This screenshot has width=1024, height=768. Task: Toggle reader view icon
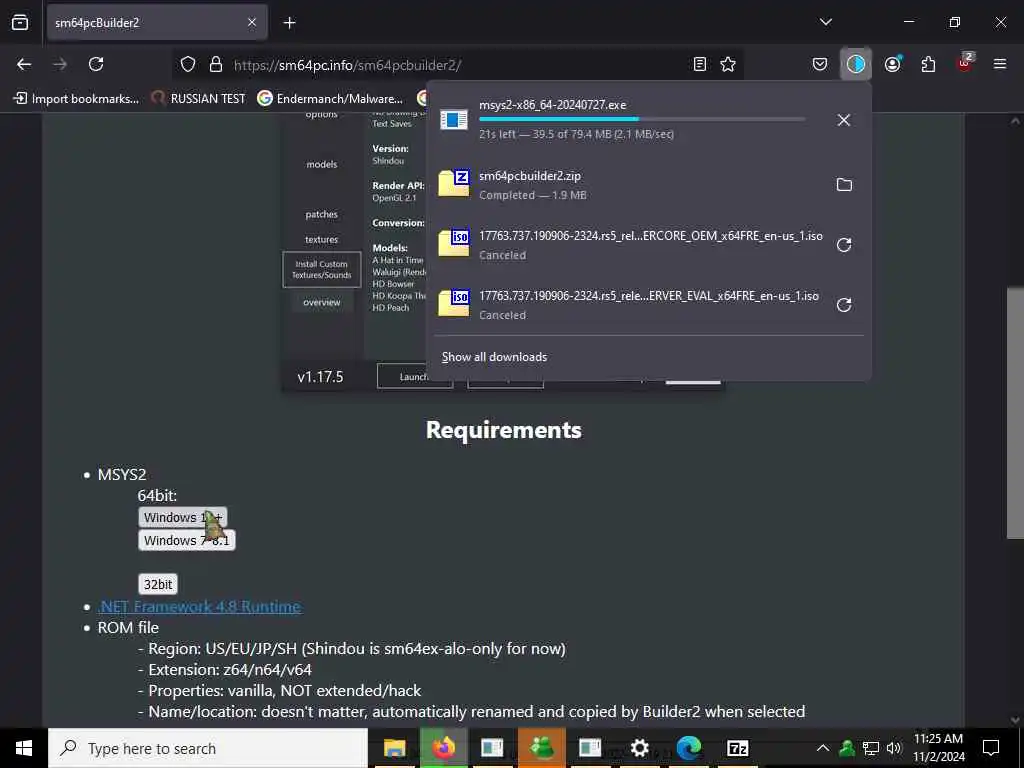[x=699, y=64]
